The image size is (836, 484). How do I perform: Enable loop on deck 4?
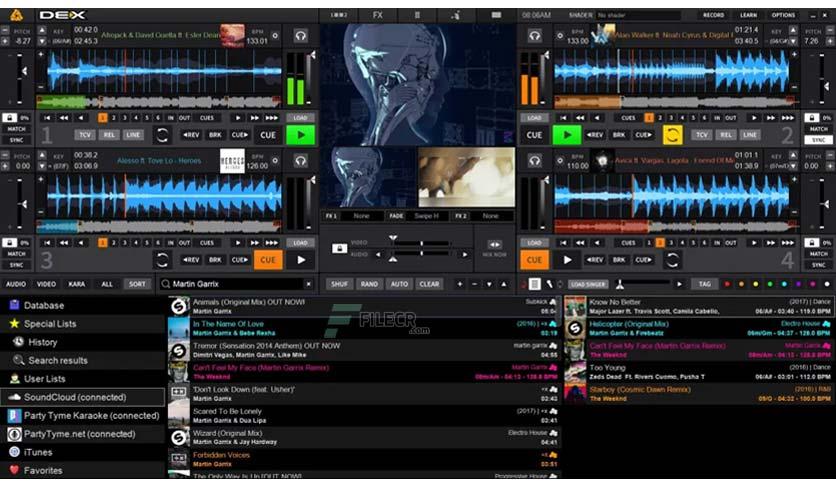pos(672,260)
